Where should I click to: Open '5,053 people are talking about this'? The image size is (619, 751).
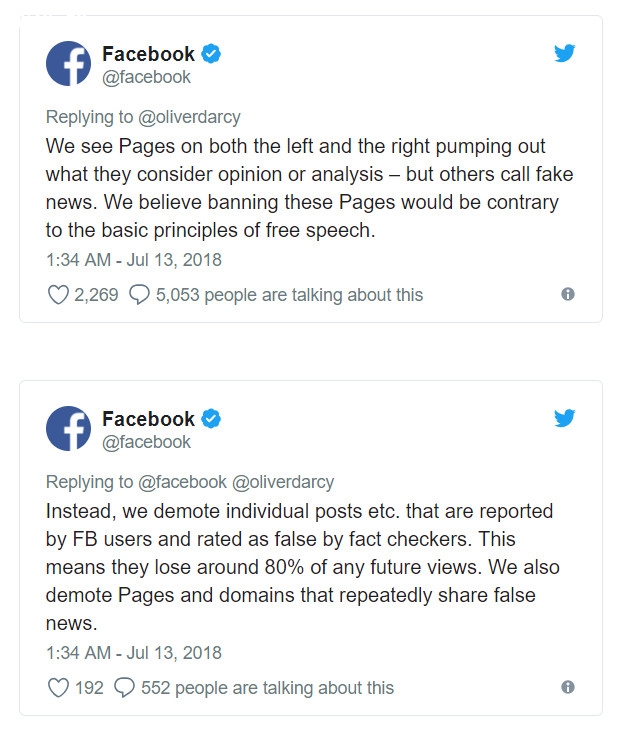(x=289, y=295)
